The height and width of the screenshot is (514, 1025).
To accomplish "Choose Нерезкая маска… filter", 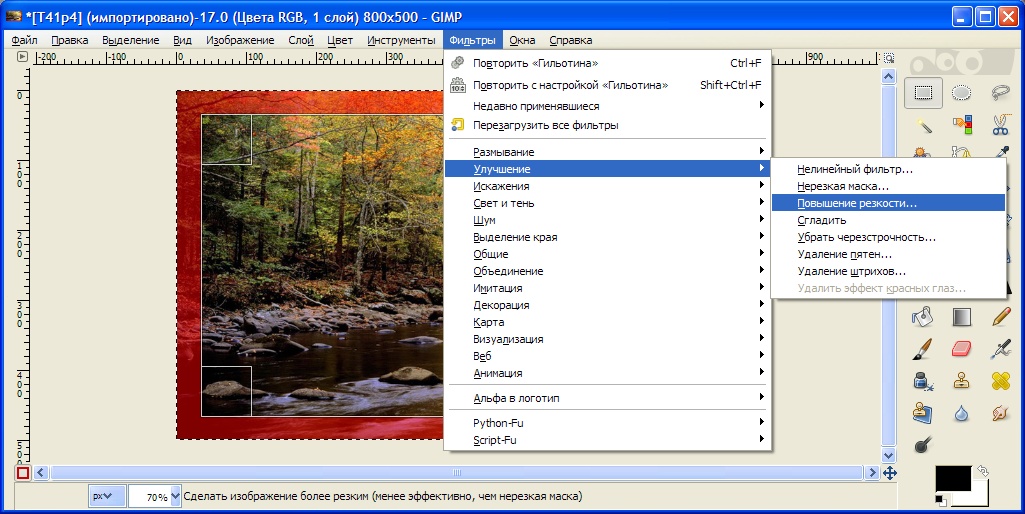I will pyautogui.click(x=888, y=186).
